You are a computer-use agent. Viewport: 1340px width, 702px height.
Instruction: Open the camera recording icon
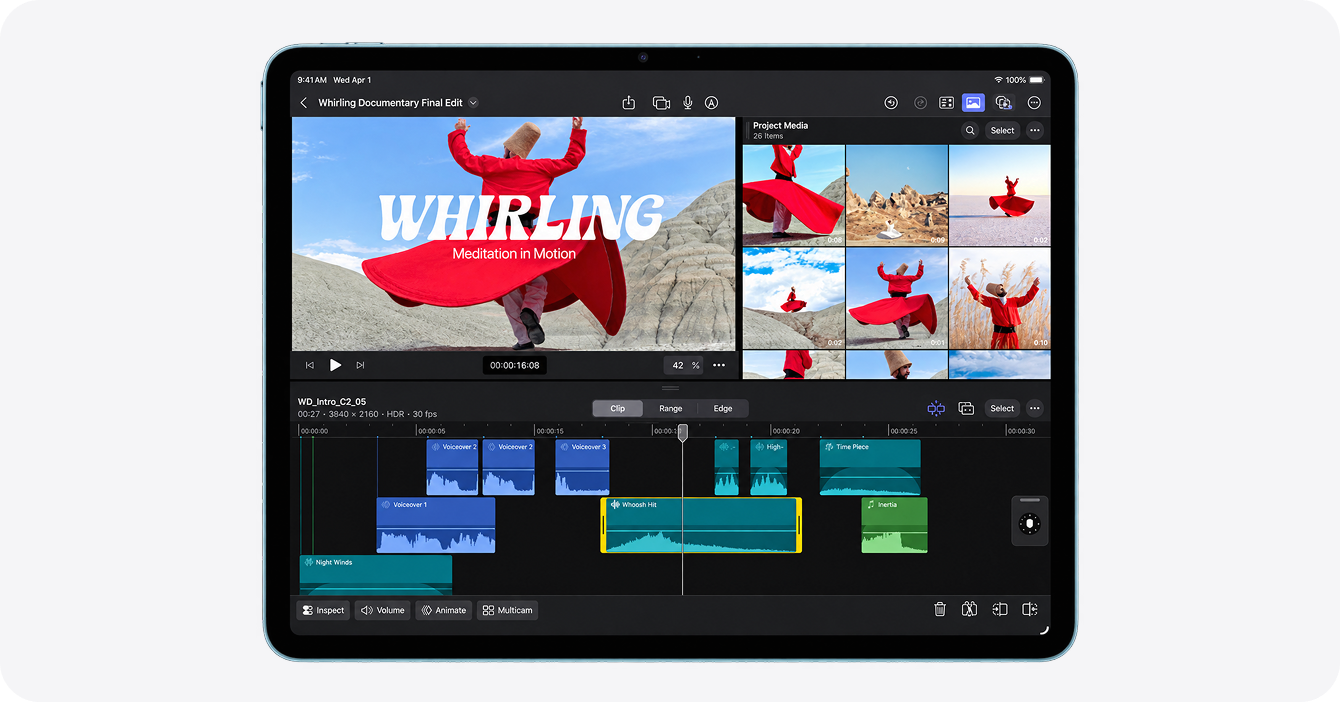[661, 103]
